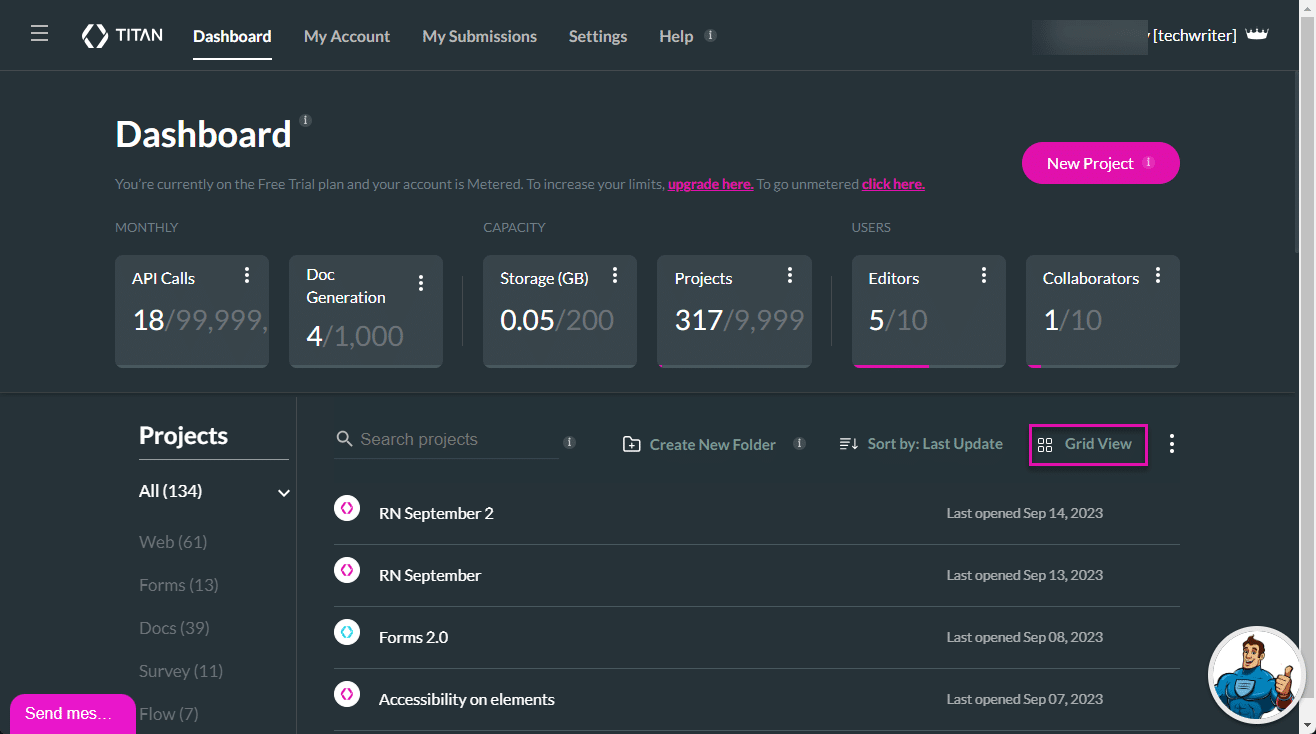The width and height of the screenshot is (1316, 734).
Task: Open the Settings menu item
Action: (x=598, y=36)
